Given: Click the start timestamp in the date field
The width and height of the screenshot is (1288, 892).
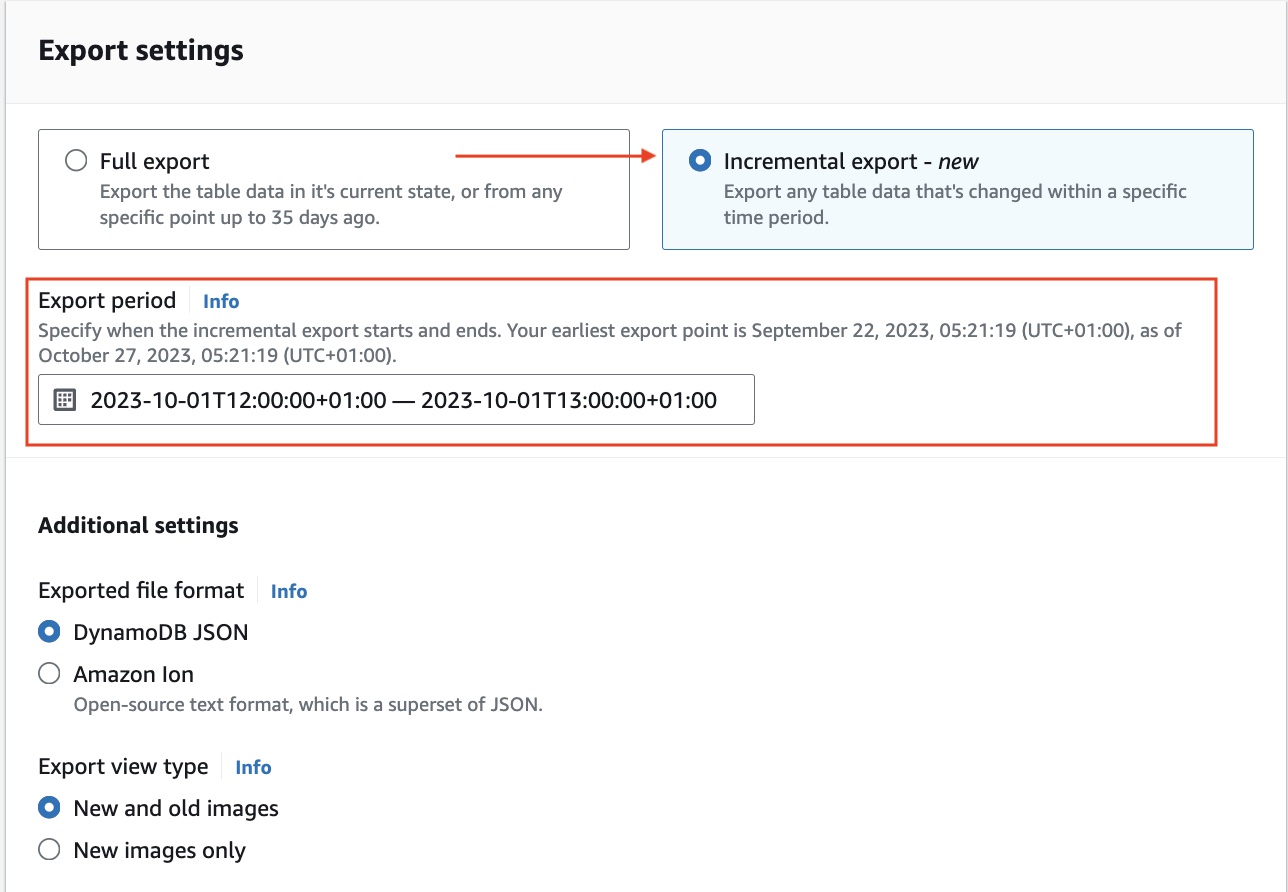Looking at the screenshot, I should [x=233, y=399].
